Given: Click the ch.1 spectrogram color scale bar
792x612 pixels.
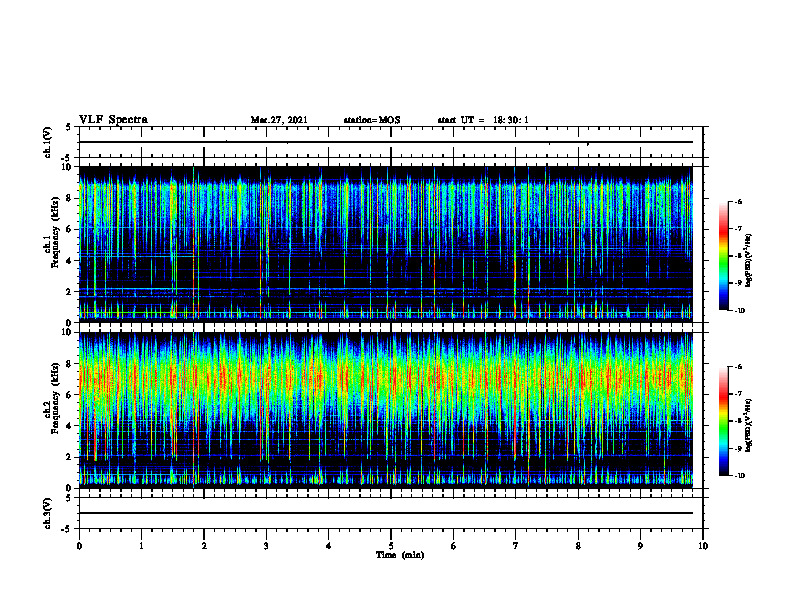Looking at the screenshot, I should click(723, 256).
